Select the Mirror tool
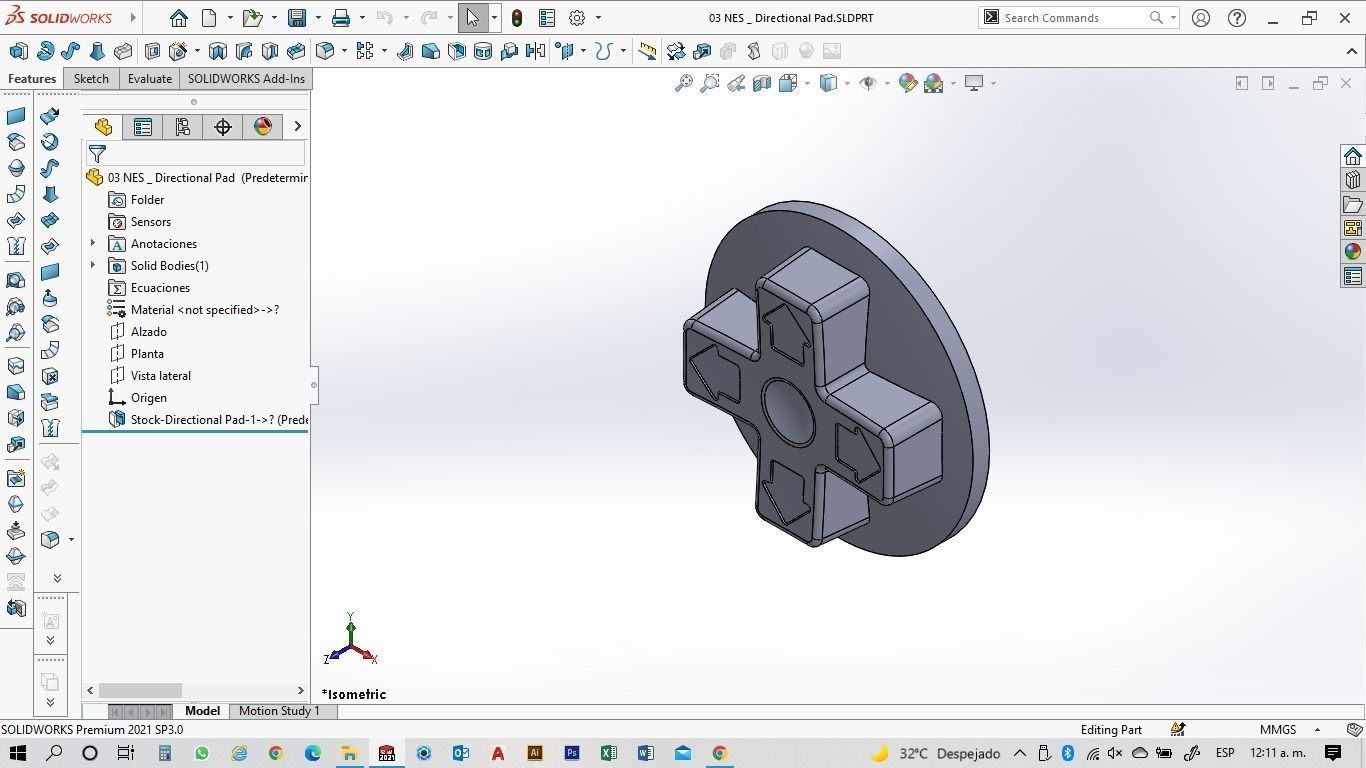This screenshot has height=768, width=1366. click(535, 51)
